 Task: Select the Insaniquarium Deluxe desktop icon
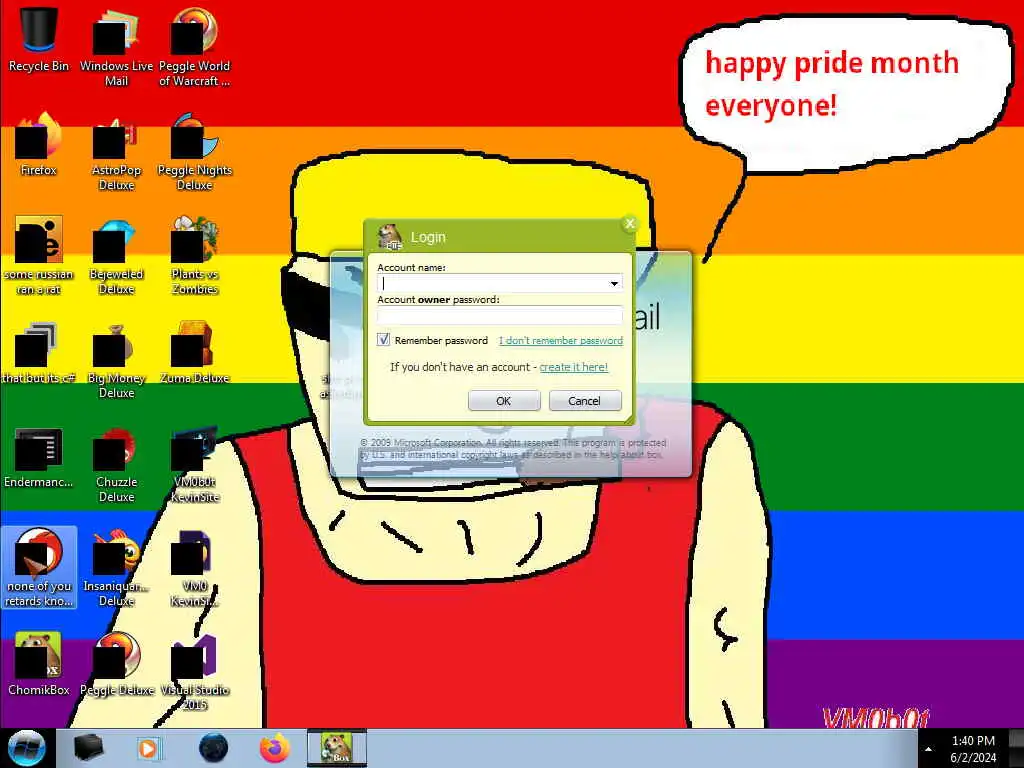click(116, 568)
